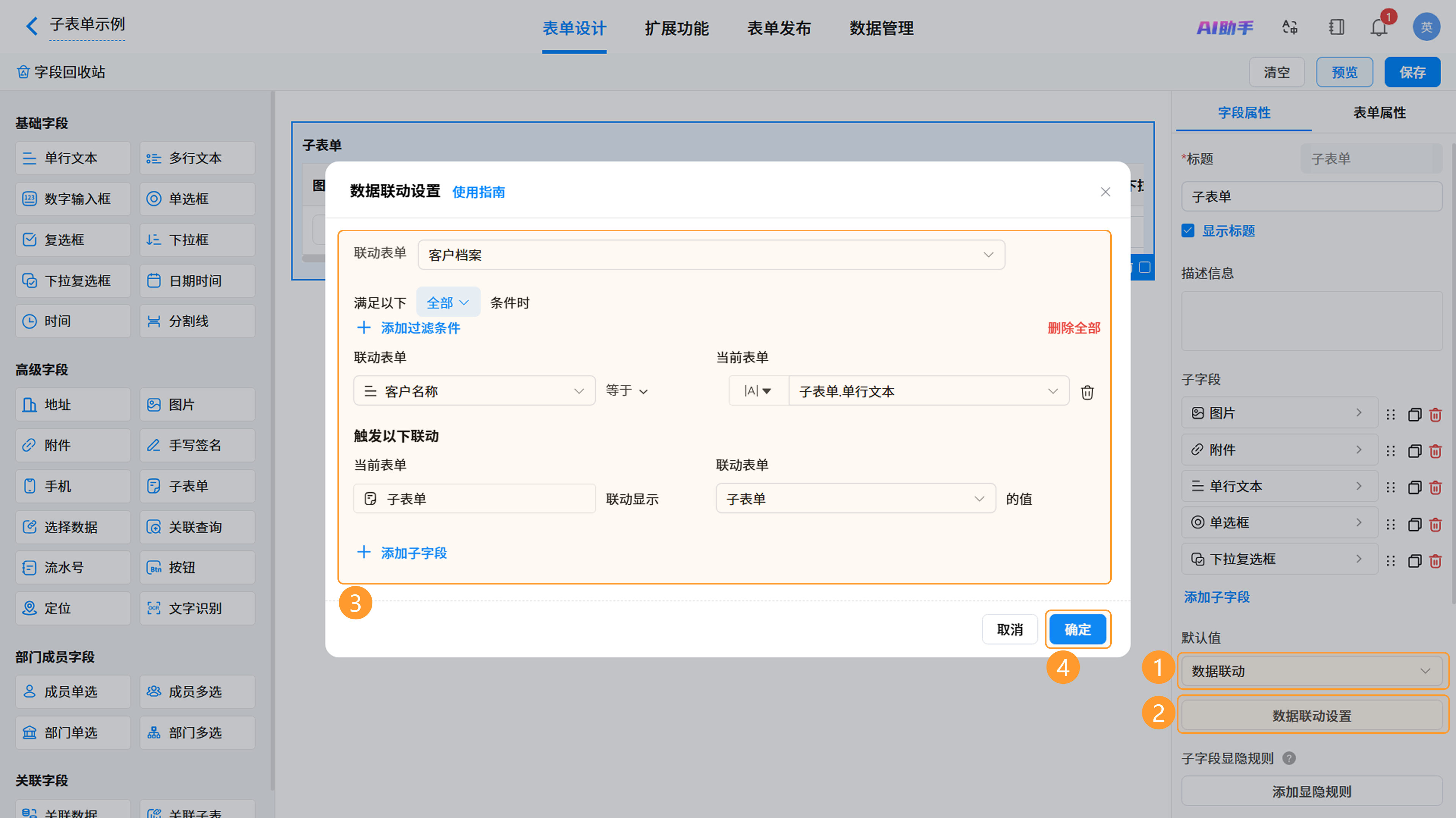Screen dimensions: 1456x818
Task: Open the |A| value type dropdown
Action: coord(758,391)
